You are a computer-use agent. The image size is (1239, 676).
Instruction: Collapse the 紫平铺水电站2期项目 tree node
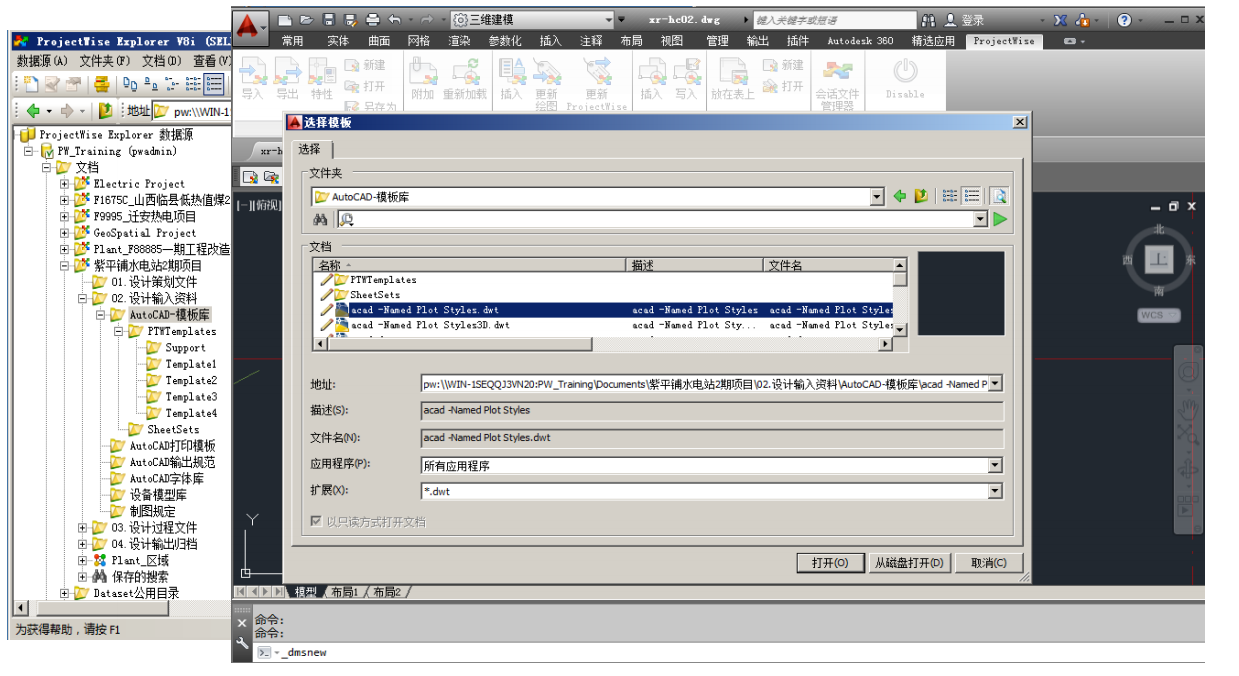(x=65, y=265)
